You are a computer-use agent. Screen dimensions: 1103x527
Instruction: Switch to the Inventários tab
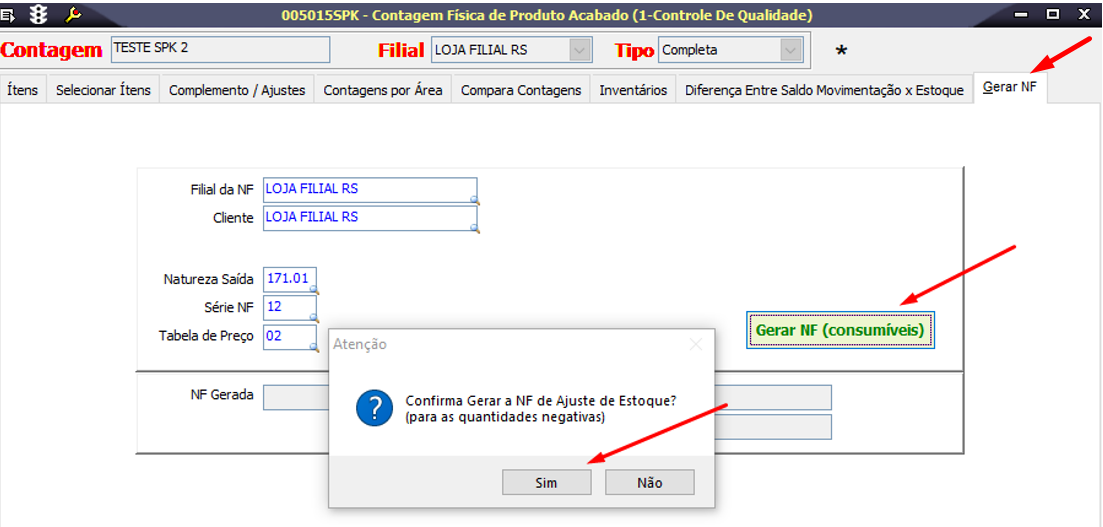point(633,90)
